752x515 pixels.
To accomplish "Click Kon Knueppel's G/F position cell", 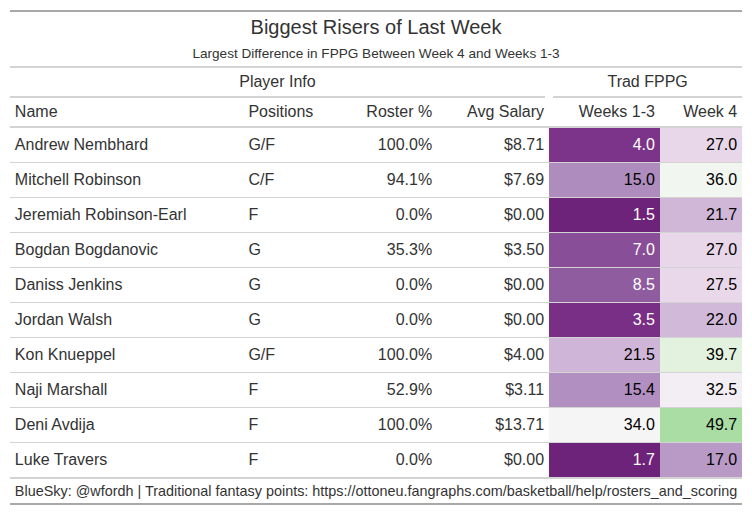I will click(261, 355).
